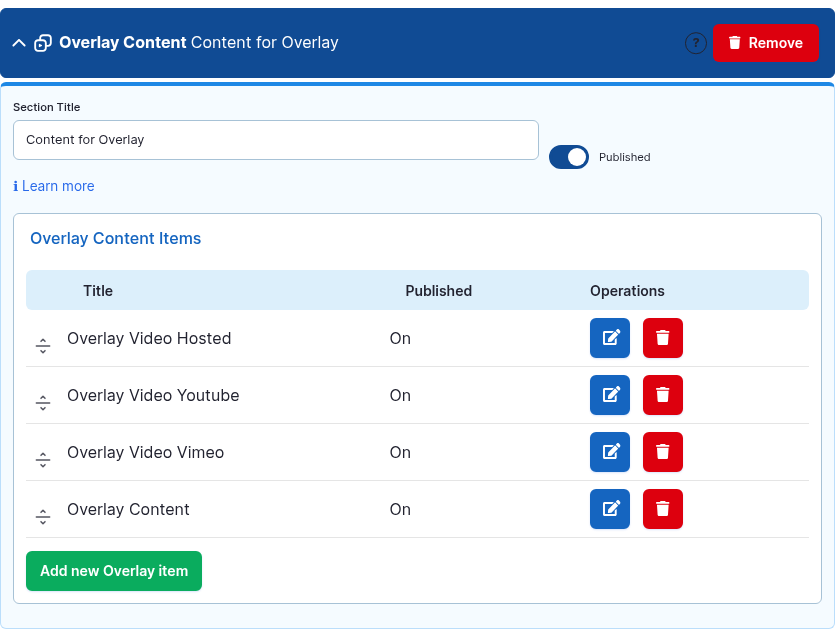The width and height of the screenshot is (835, 629).
Task: Toggle the Published switch off
Action: tap(569, 157)
